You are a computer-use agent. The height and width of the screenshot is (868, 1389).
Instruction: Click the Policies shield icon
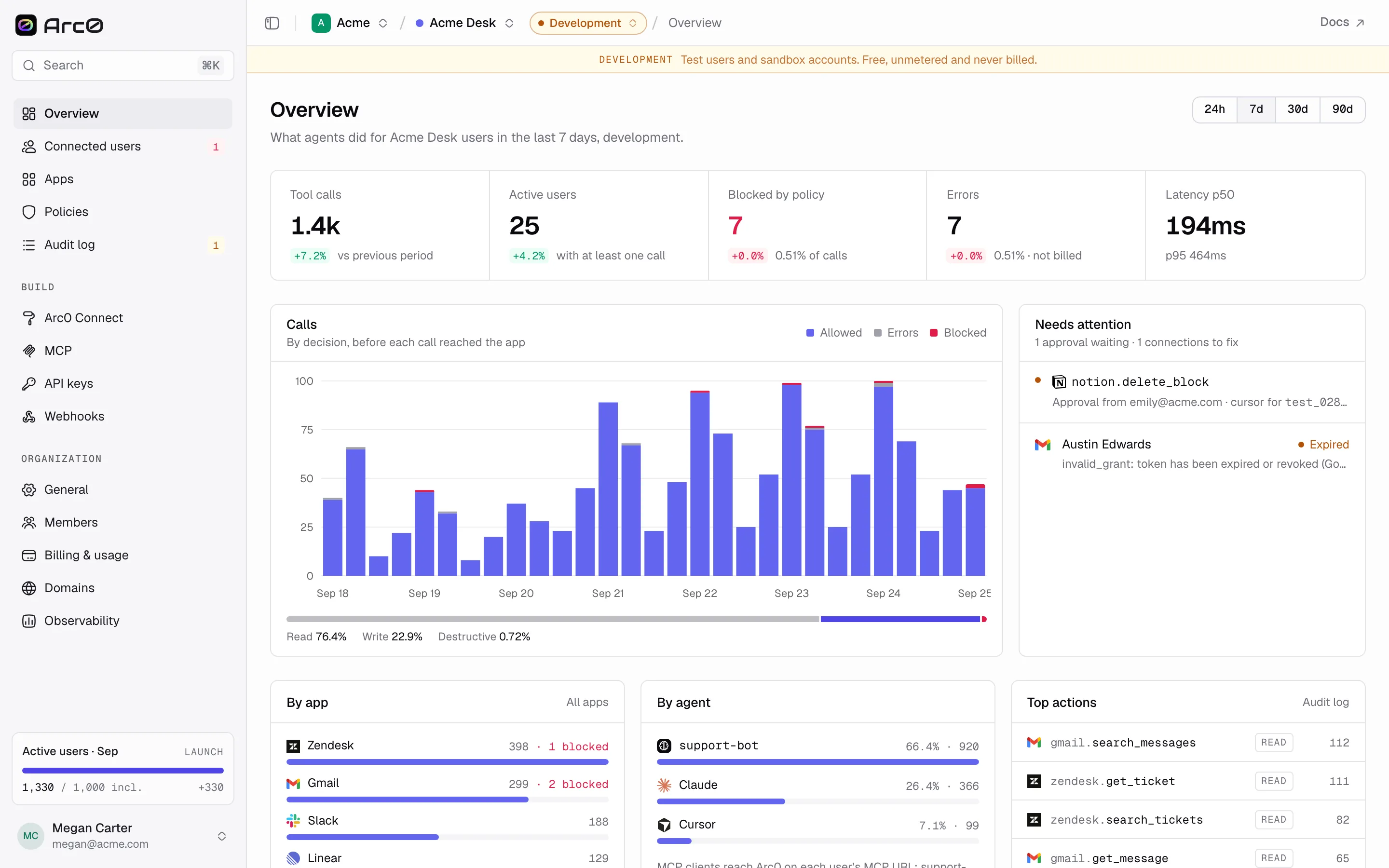click(29, 212)
